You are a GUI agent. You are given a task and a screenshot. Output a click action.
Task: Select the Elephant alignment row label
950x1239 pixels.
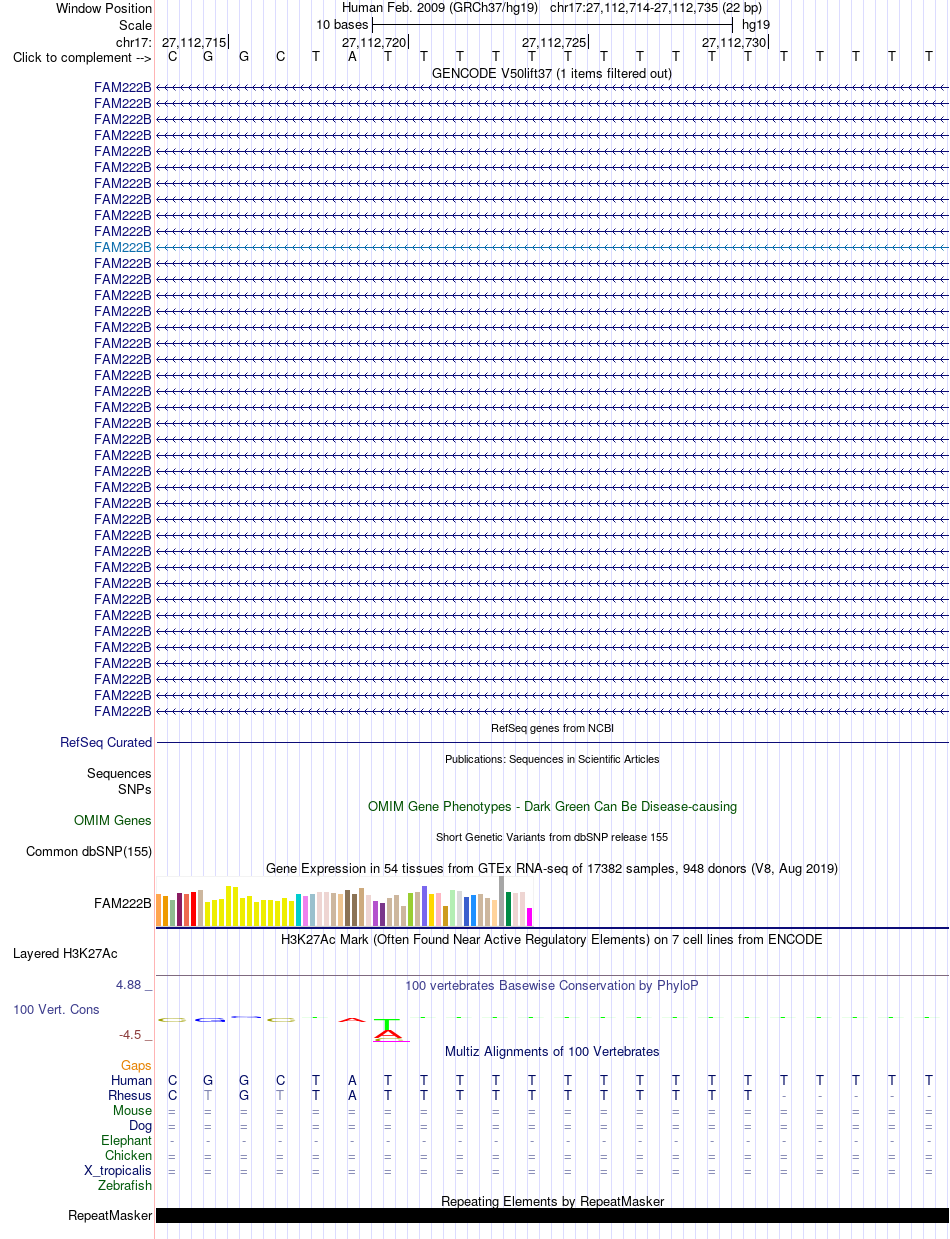[x=127, y=1140]
